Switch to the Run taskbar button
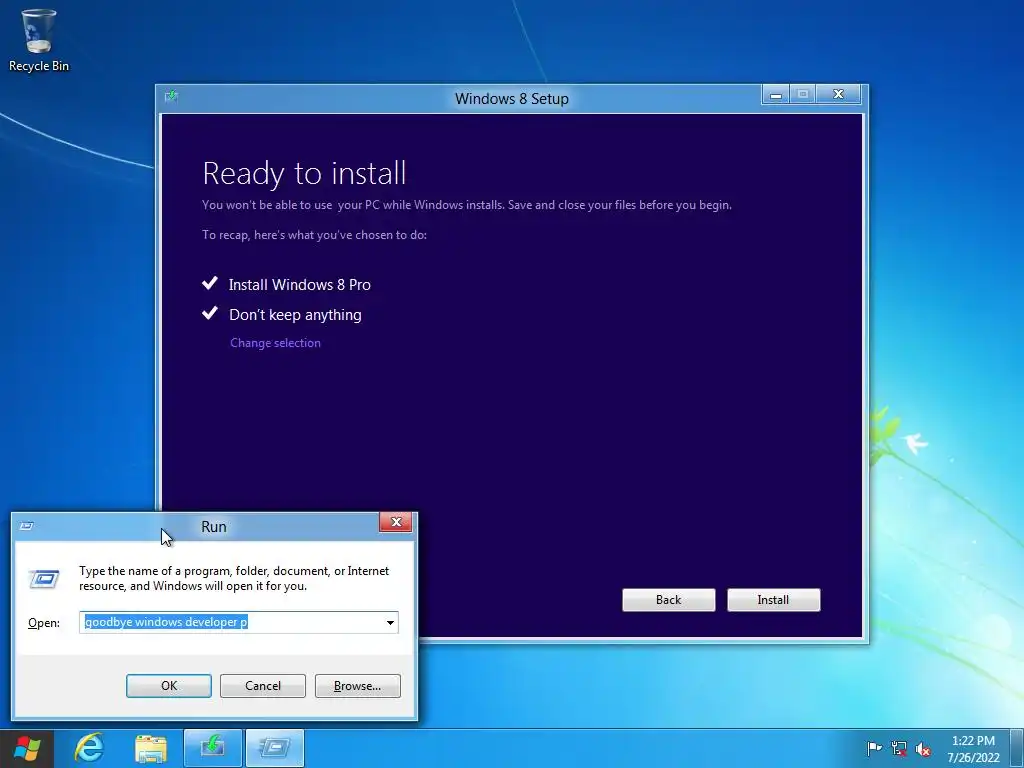This screenshot has height=768, width=1024. (x=274, y=748)
